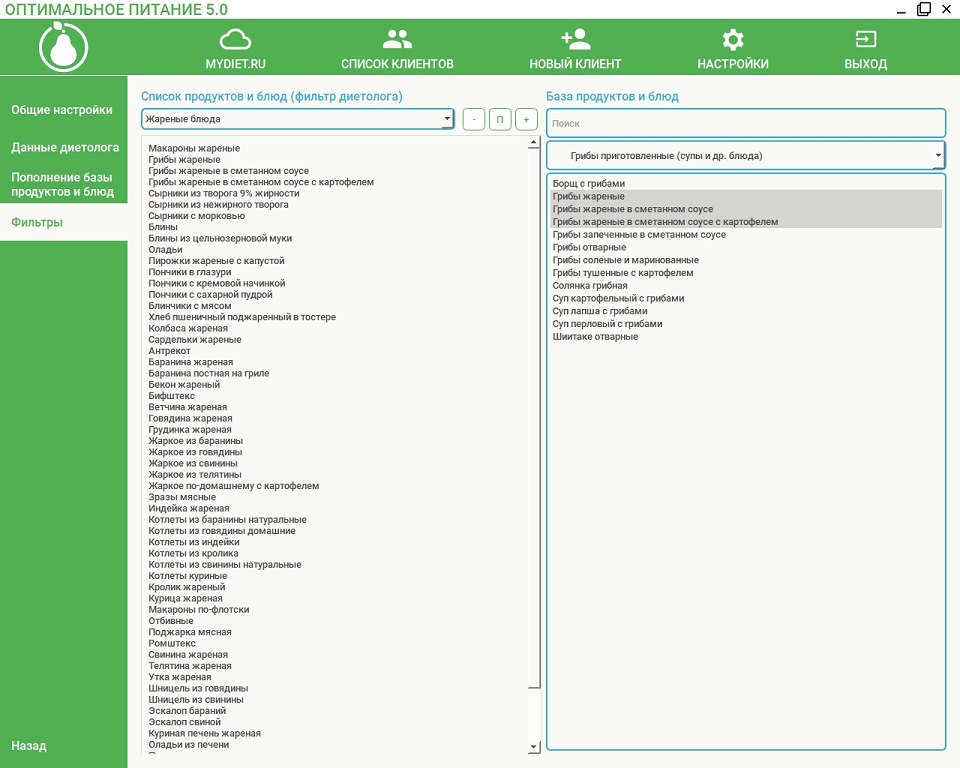Click the pear logo icon
Image resolution: width=960 pixels, height=768 pixels.
(63, 47)
